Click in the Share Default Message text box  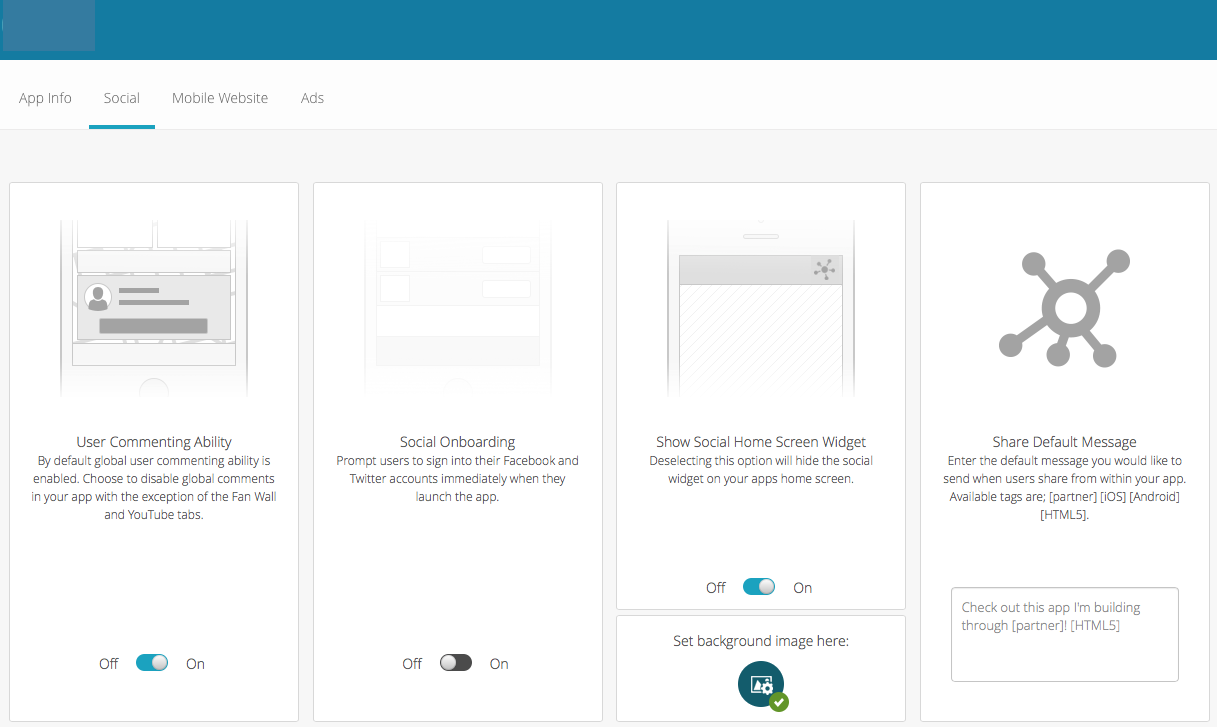tap(1064, 634)
